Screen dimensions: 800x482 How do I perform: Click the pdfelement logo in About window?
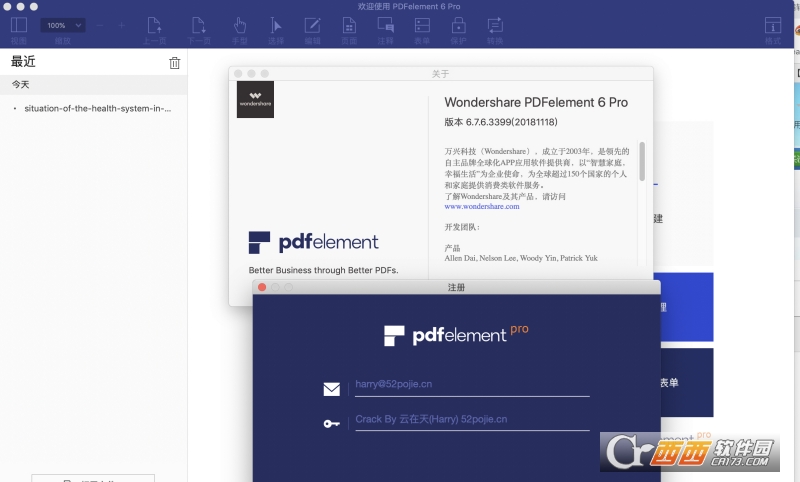coord(313,242)
